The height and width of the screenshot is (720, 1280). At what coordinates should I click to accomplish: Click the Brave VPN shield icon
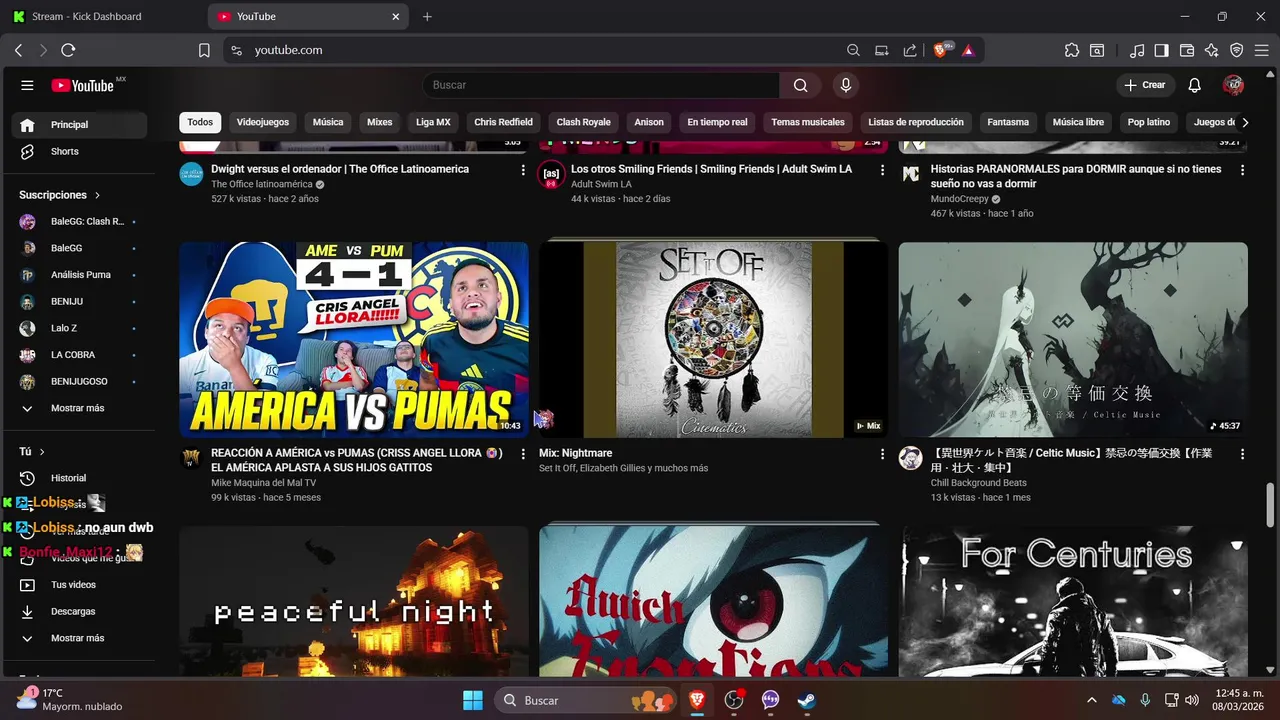point(1236,50)
